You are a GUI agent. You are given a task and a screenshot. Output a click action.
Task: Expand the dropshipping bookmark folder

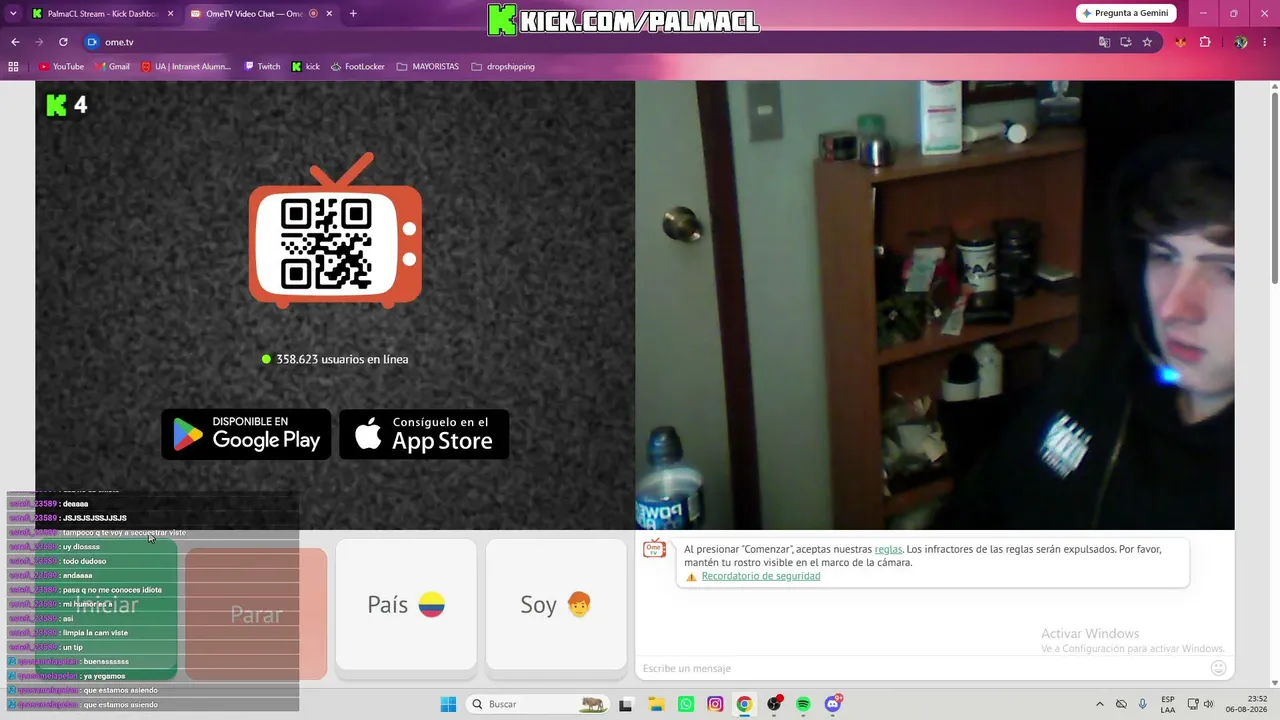pyautogui.click(x=503, y=67)
